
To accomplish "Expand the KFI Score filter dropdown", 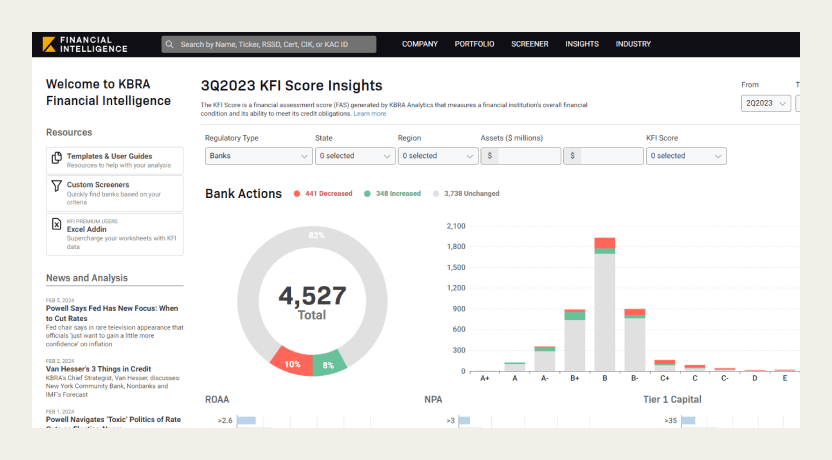I will (x=686, y=156).
